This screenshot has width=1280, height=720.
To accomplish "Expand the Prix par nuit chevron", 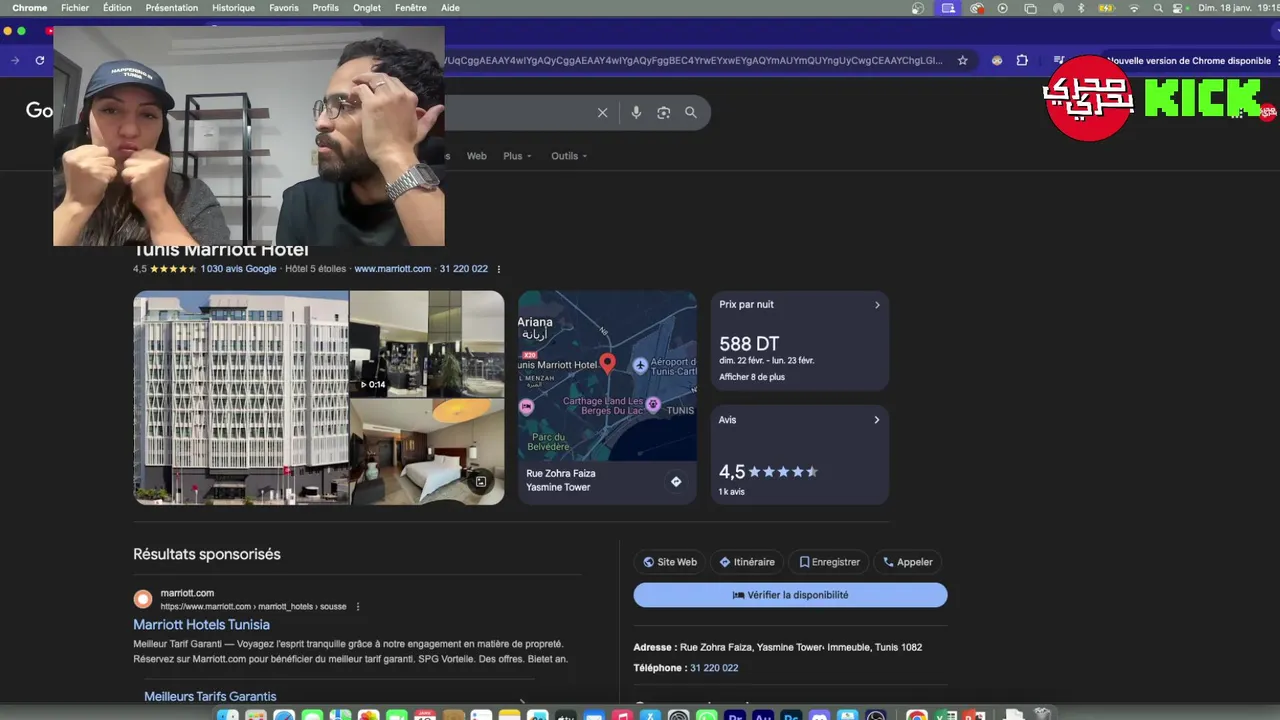I will (877, 305).
